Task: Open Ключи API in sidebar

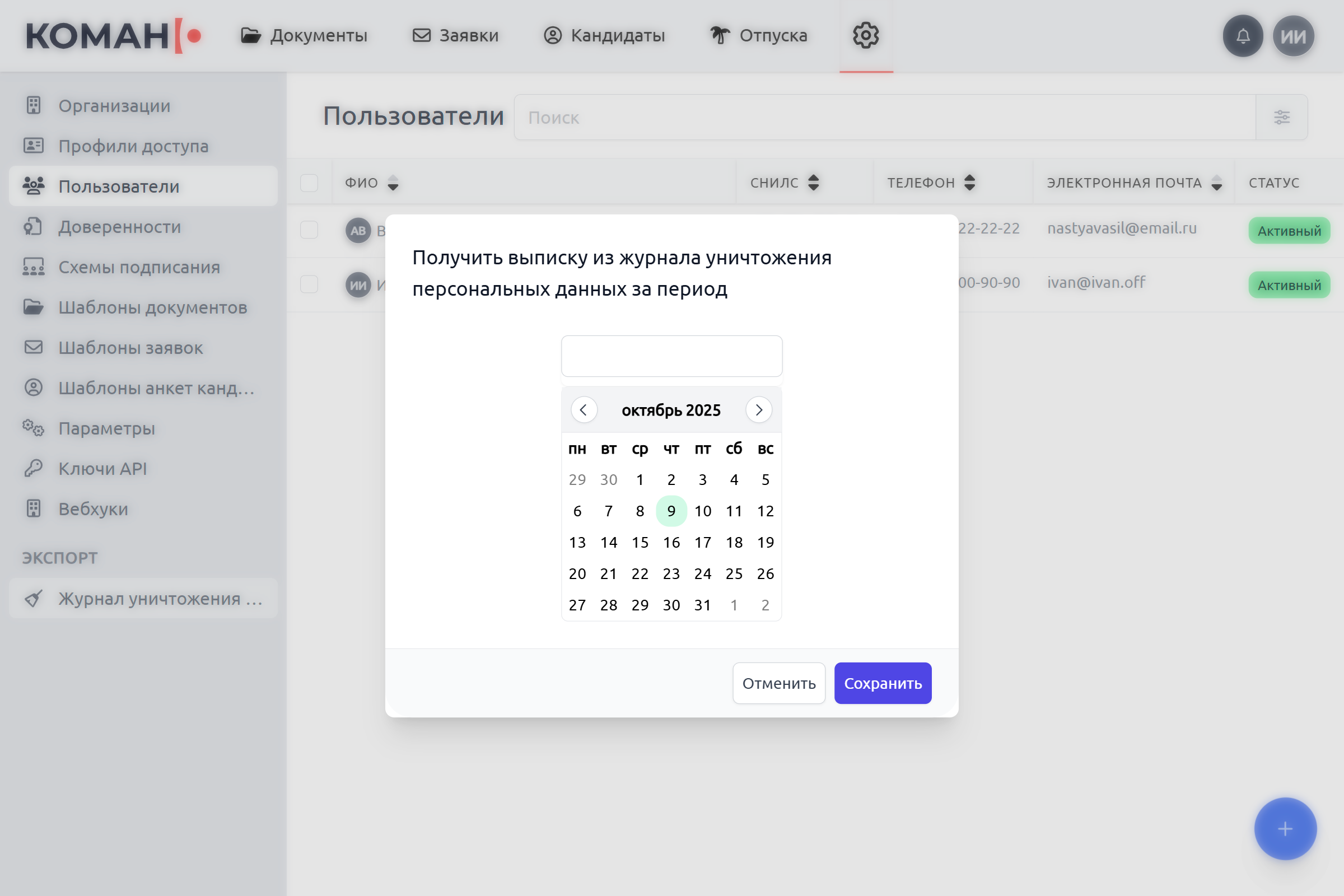Action: (x=102, y=469)
